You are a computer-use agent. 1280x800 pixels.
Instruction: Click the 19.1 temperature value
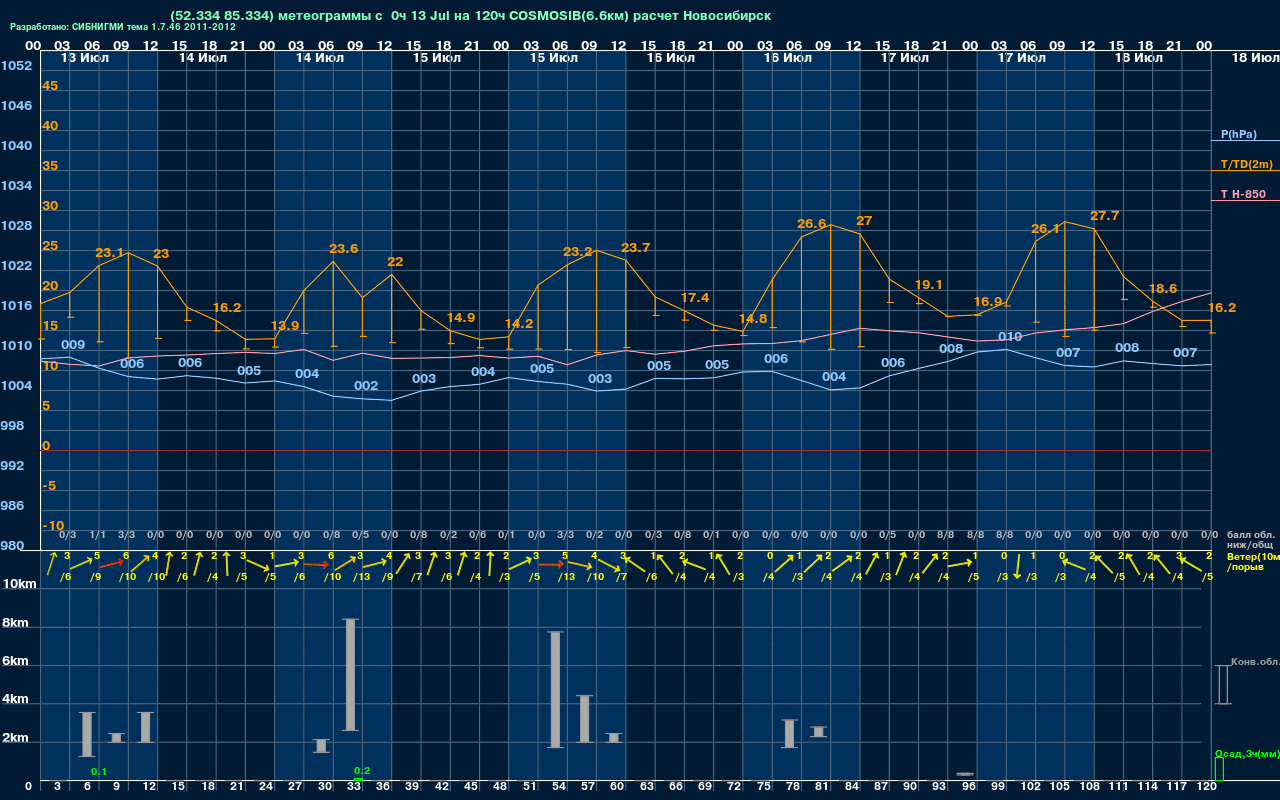point(929,285)
